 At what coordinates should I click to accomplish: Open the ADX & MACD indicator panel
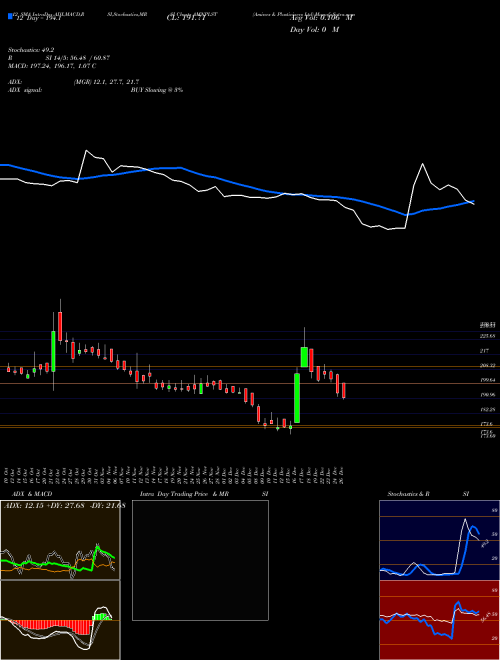click(x=60, y=540)
